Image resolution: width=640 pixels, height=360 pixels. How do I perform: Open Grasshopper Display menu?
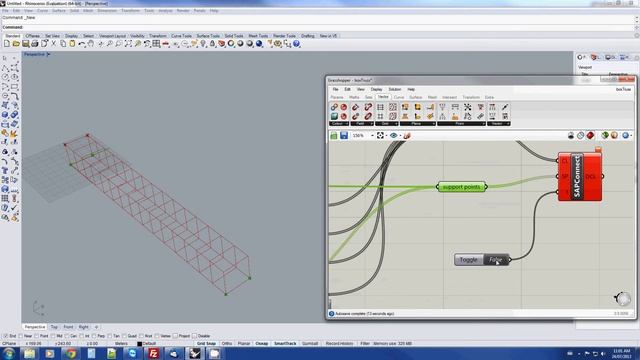(x=376, y=89)
